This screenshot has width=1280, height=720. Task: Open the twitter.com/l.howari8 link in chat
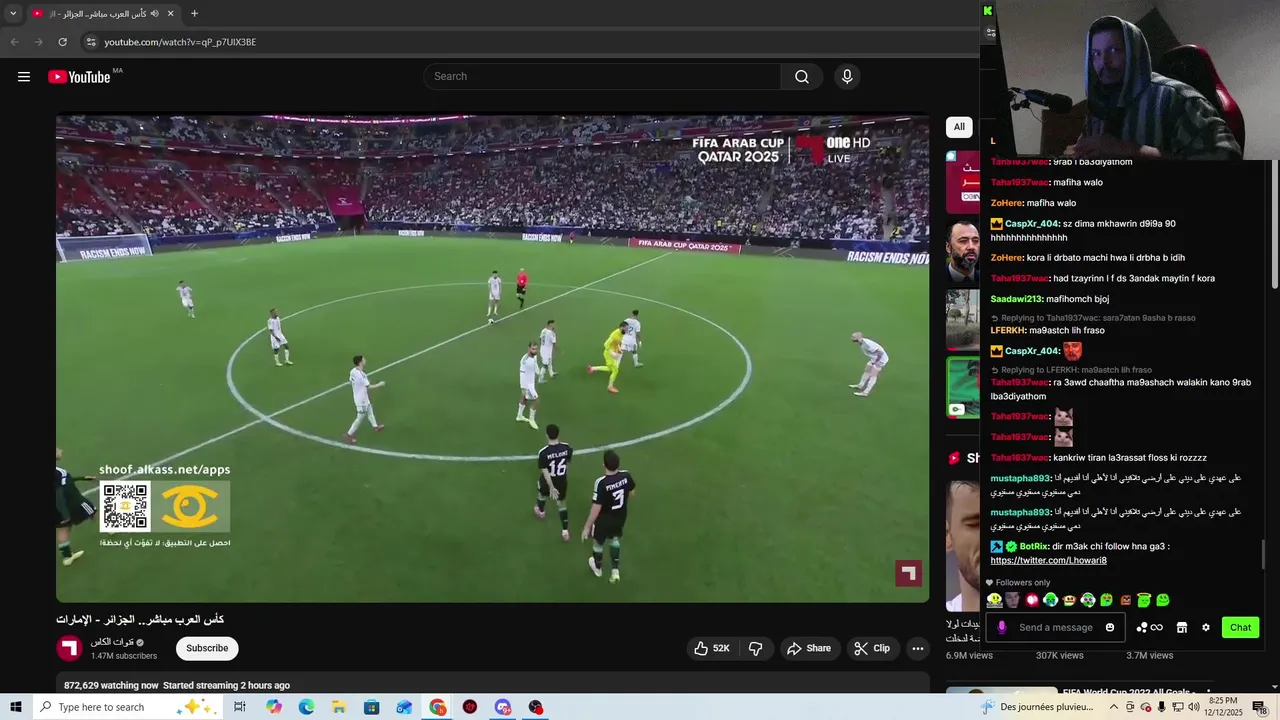[x=1048, y=561]
